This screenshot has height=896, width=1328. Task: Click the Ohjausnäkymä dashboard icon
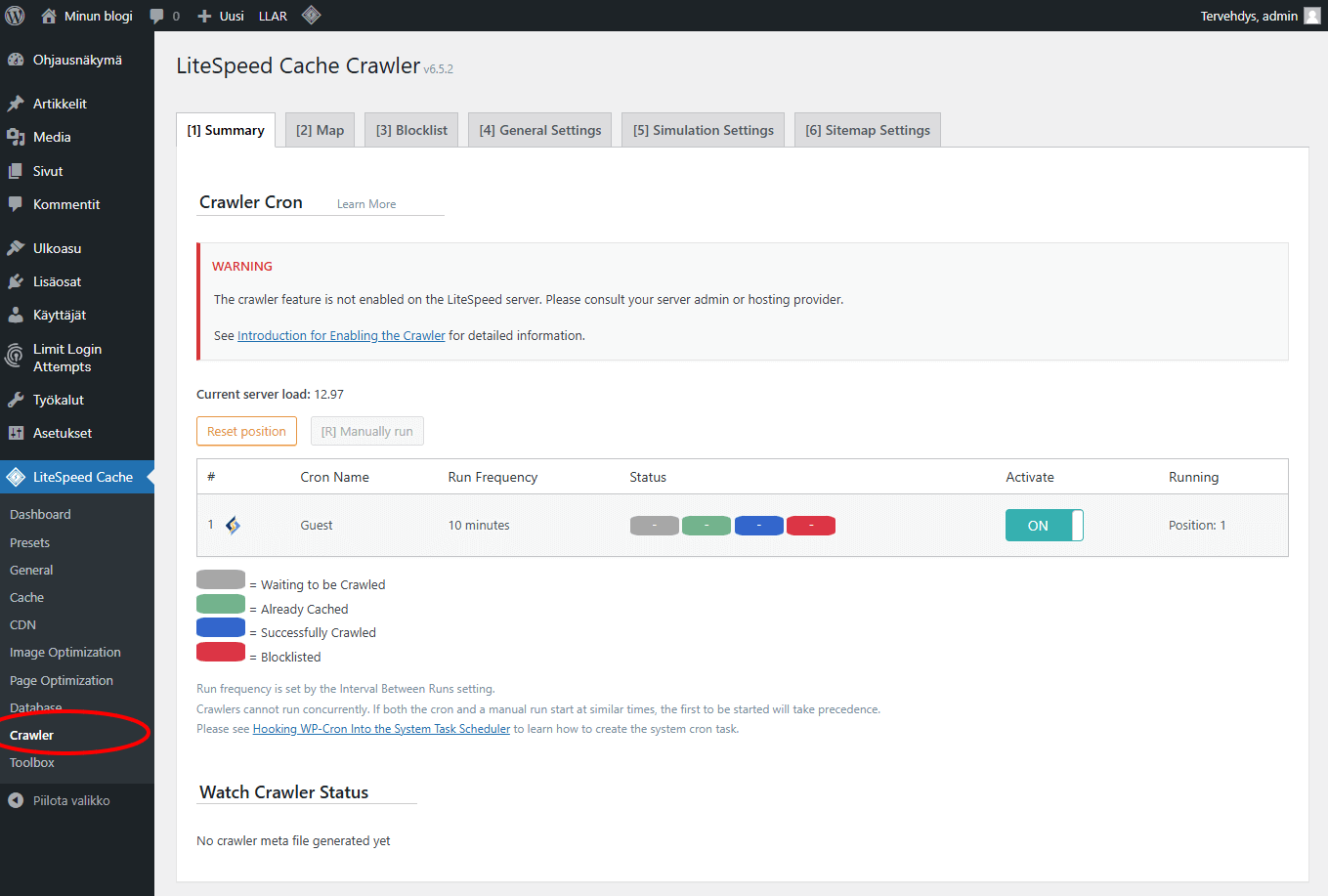coord(16,60)
